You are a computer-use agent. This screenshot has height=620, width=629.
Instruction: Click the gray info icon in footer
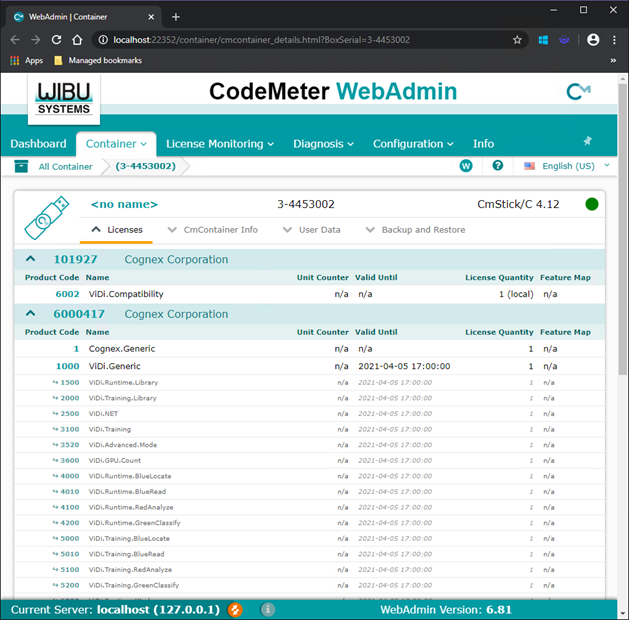(268, 609)
